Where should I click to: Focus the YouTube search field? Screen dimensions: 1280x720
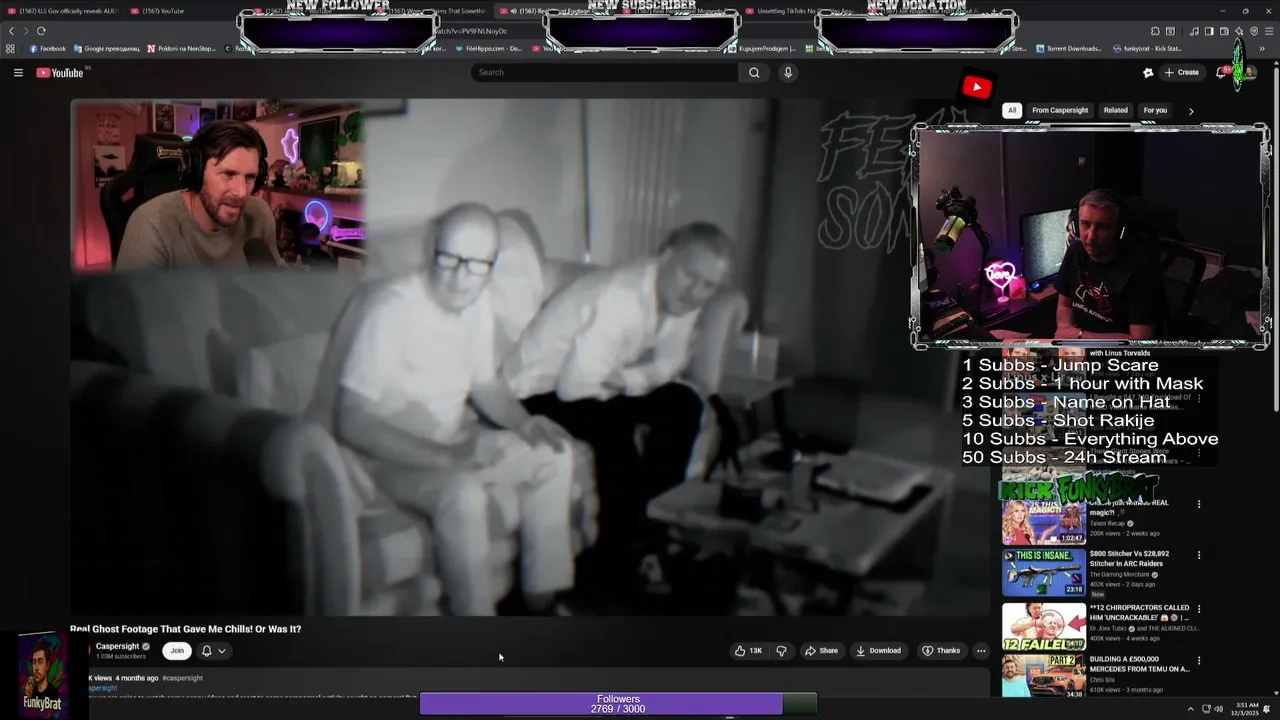coord(605,72)
